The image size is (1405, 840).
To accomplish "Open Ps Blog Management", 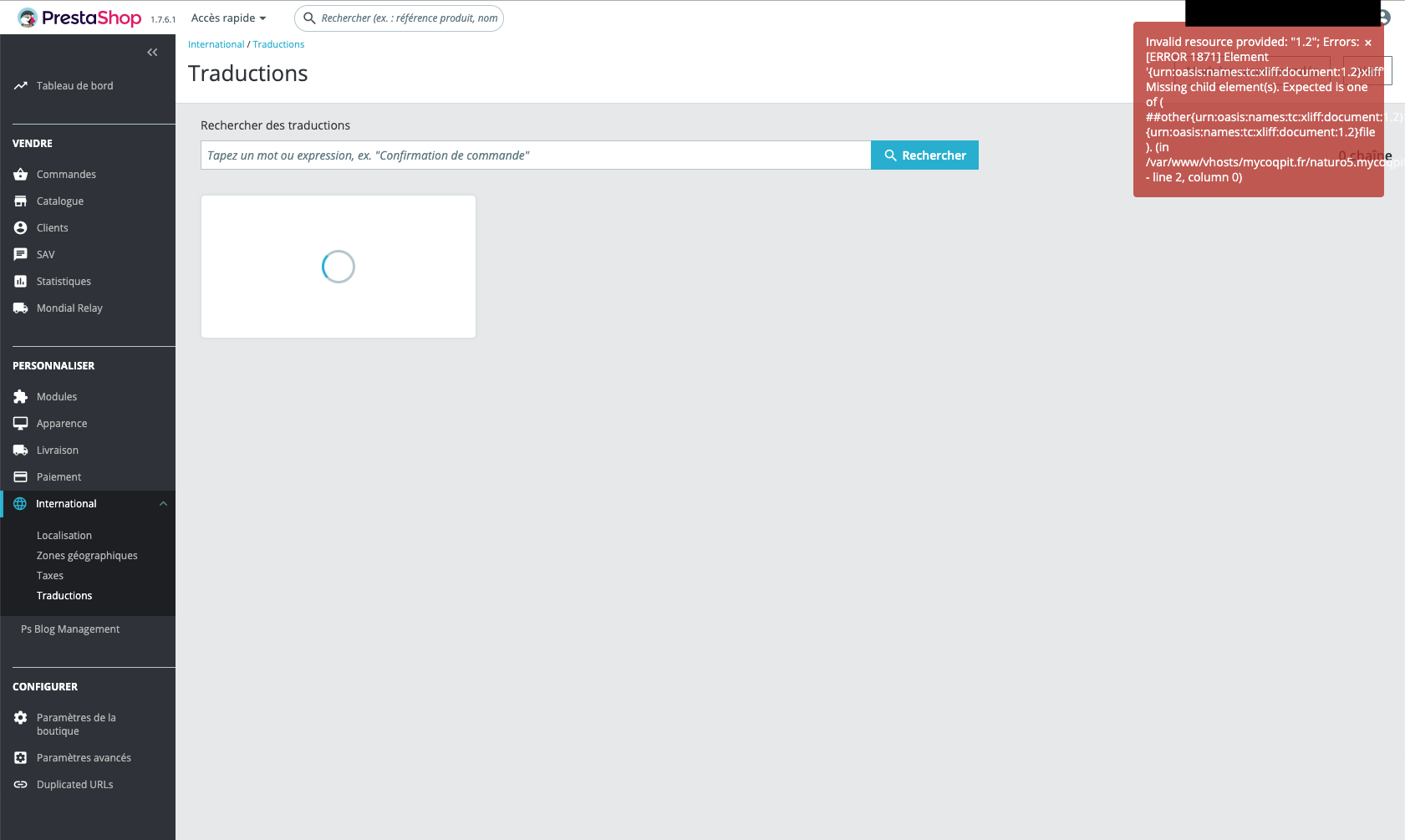I will (70, 629).
